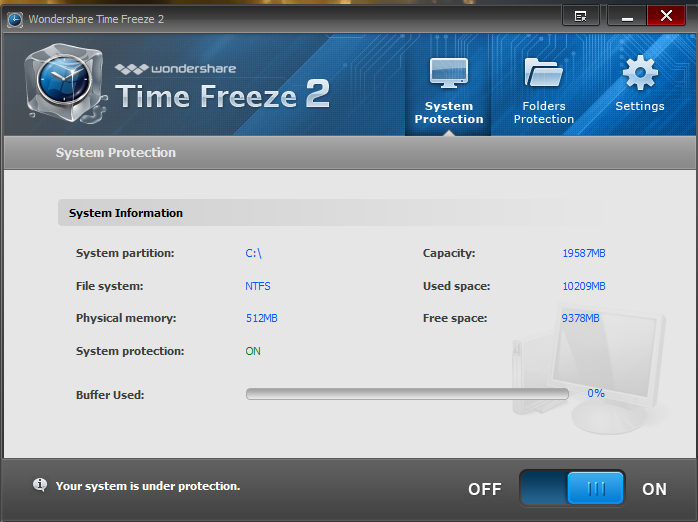Click the info icon in status bar
The image size is (698, 522).
pyautogui.click(x=40, y=485)
